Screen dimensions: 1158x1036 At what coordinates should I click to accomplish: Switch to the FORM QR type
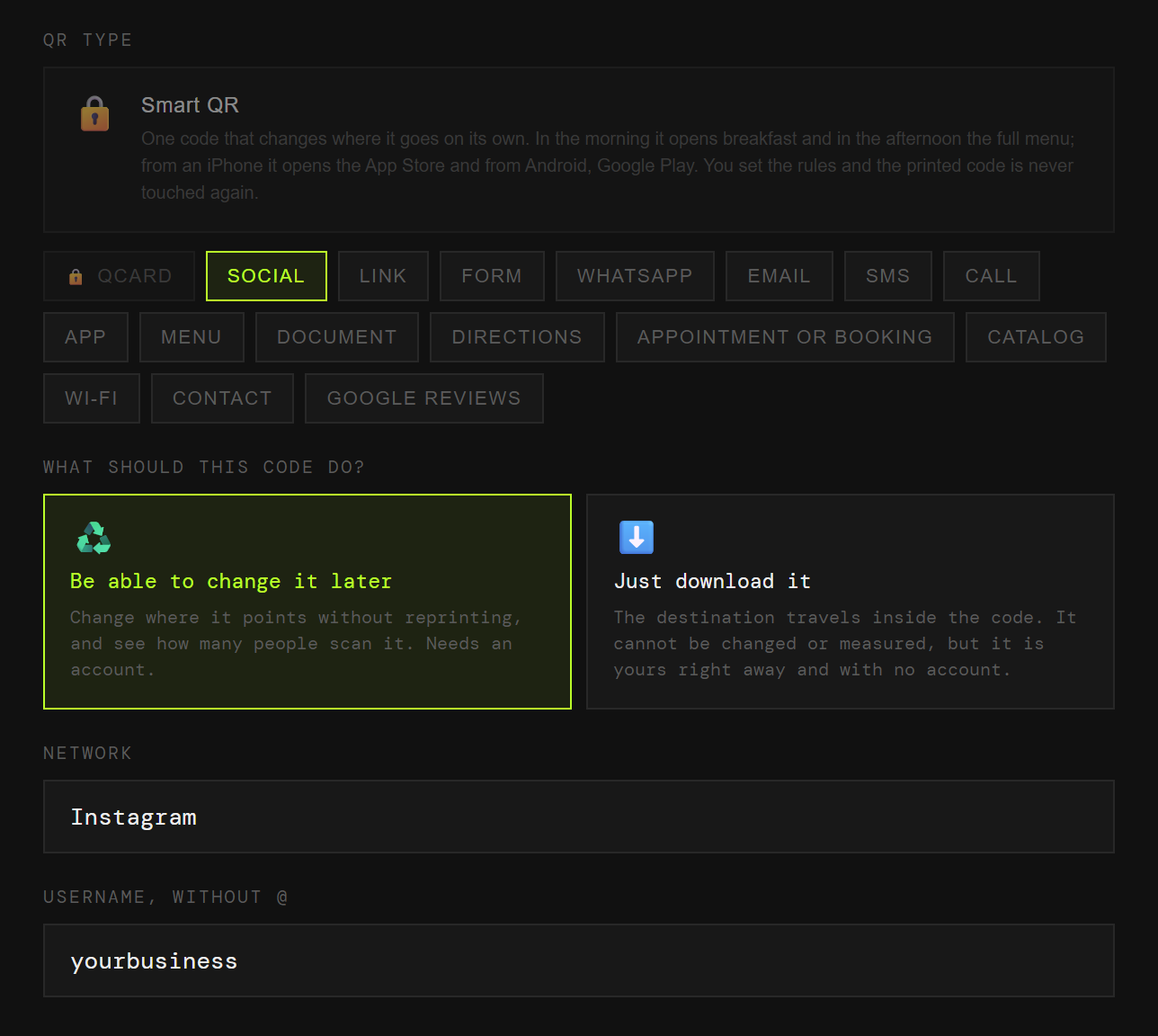(492, 276)
